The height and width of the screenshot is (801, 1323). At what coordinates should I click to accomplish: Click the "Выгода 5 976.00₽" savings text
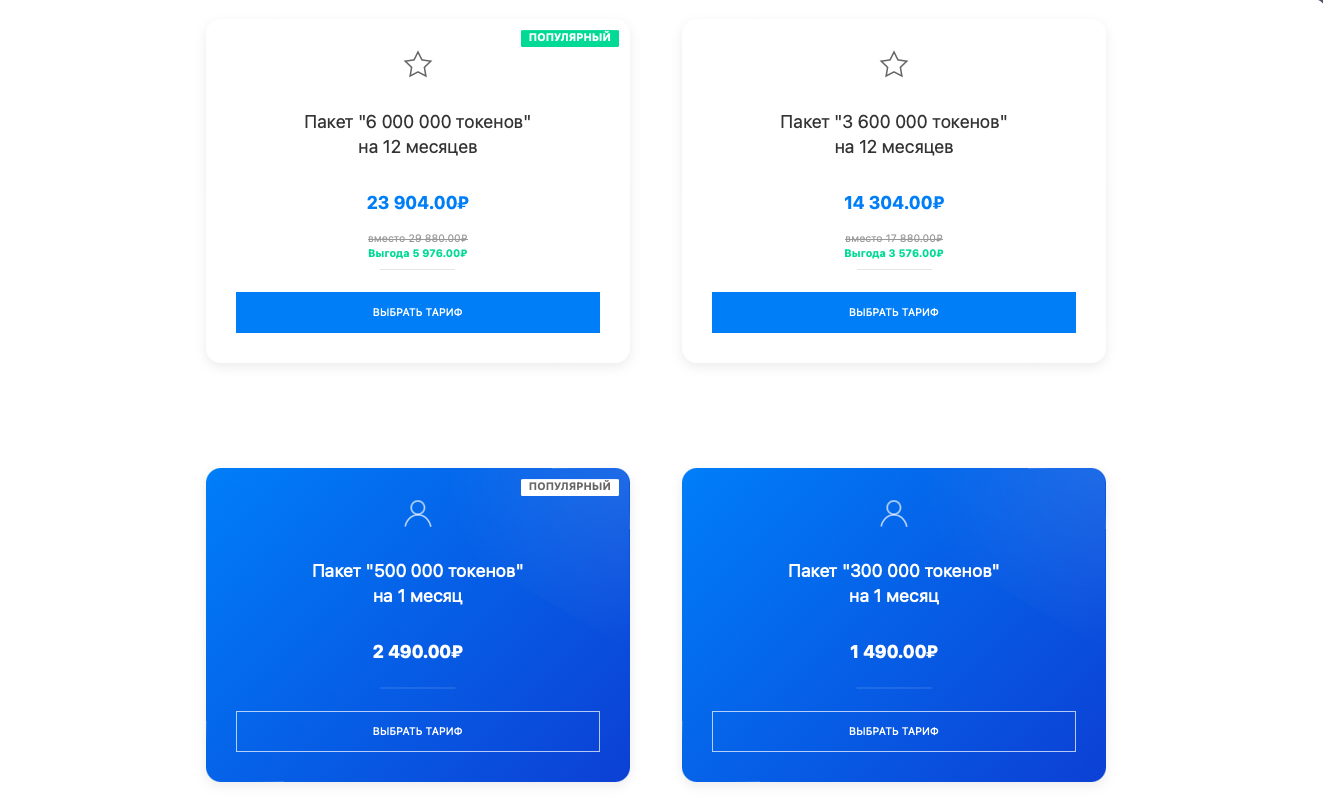pyautogui.click(x=418, y=254)
